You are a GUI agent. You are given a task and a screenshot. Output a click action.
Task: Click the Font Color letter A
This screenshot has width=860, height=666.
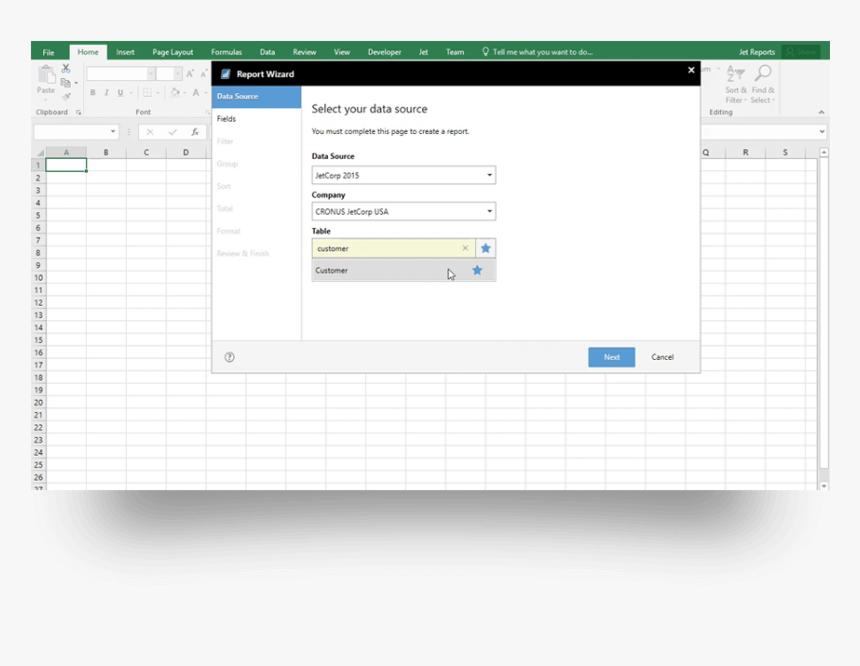[x=195, y=93]
